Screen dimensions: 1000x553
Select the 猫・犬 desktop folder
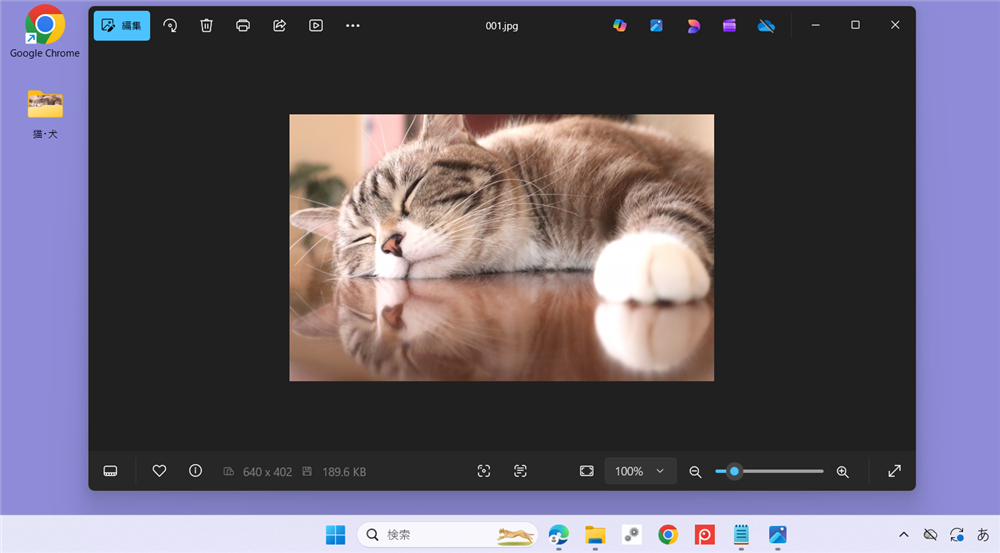(45, 114)
